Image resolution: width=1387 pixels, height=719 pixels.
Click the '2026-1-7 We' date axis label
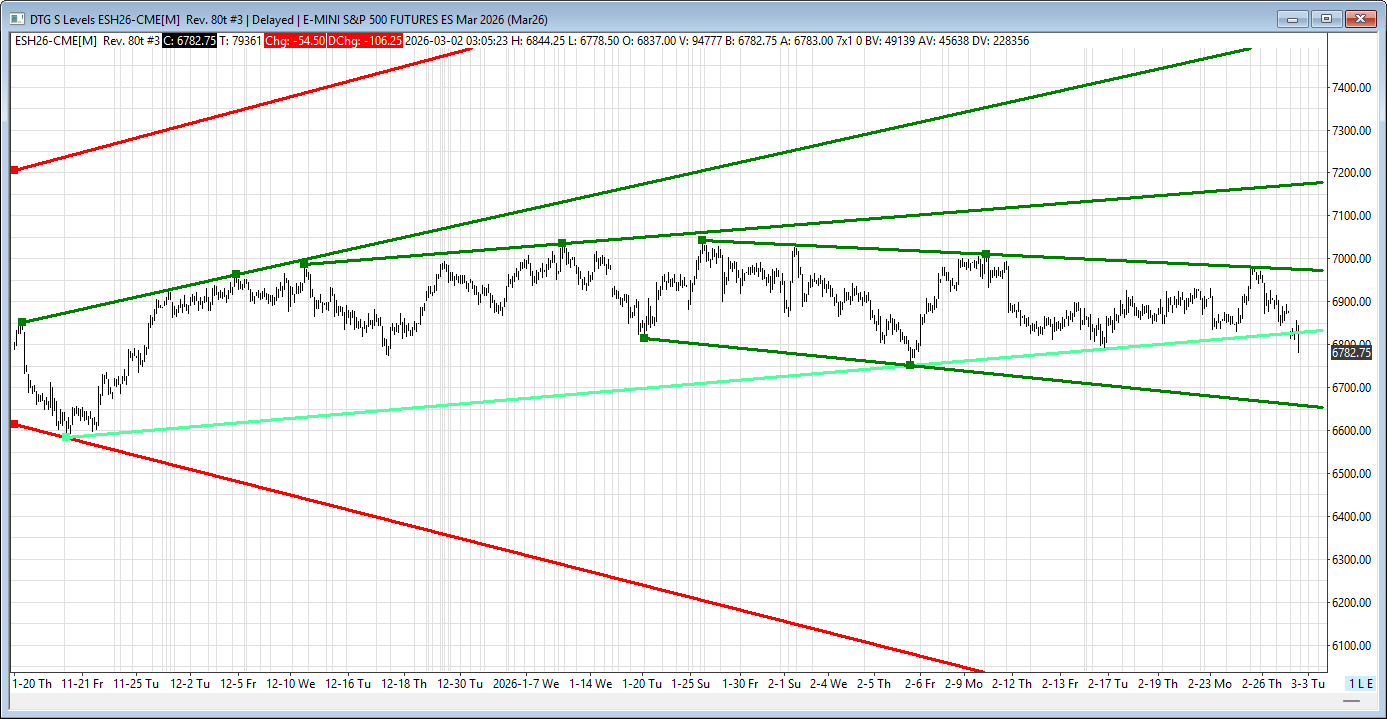pyautogui.click(x=528, y=684)
